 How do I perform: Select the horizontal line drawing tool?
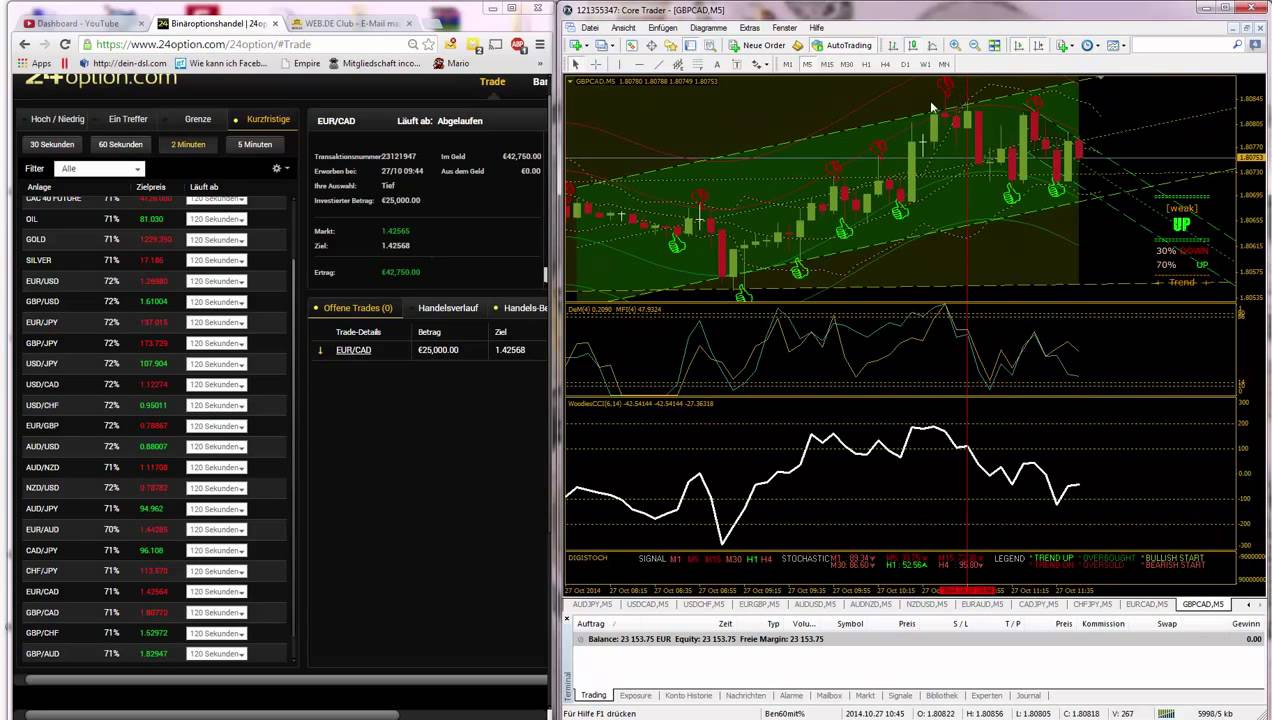coord(639,64)
